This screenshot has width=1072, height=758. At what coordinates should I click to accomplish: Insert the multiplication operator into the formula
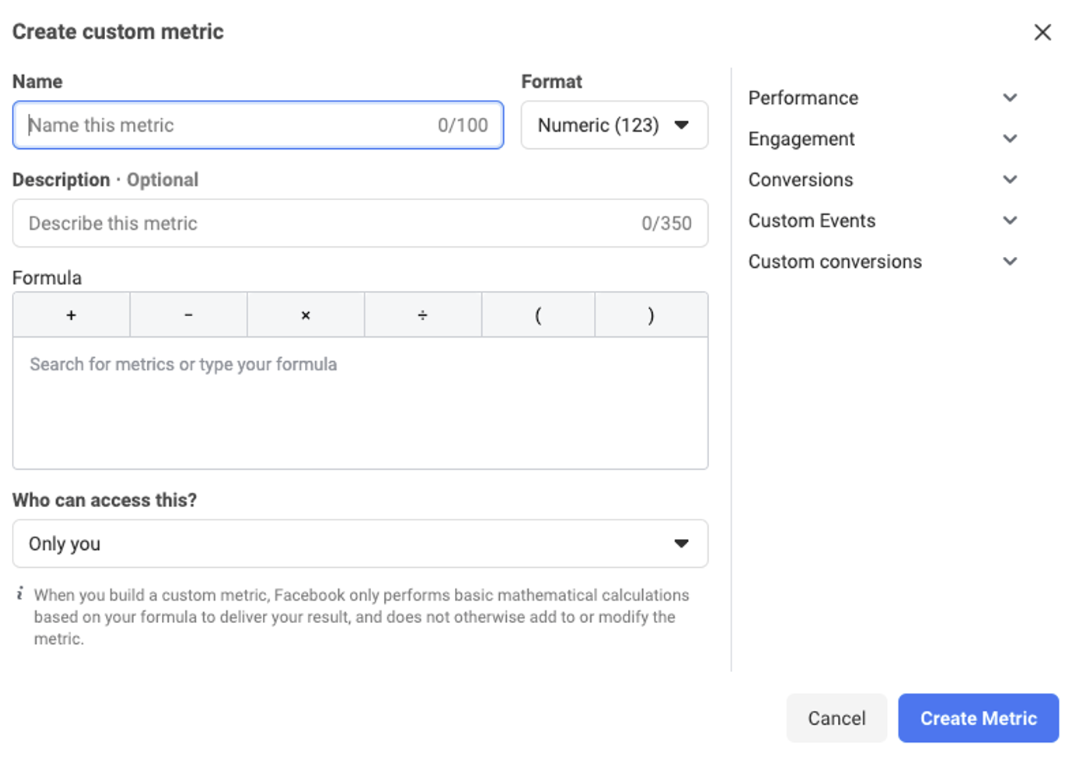point(305,314)
